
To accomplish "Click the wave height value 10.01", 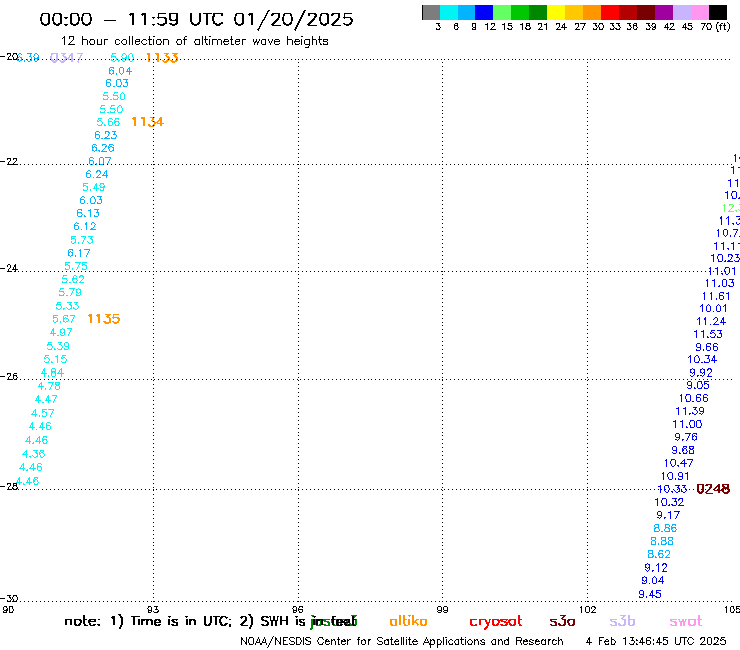I will [x=713, y=308].
